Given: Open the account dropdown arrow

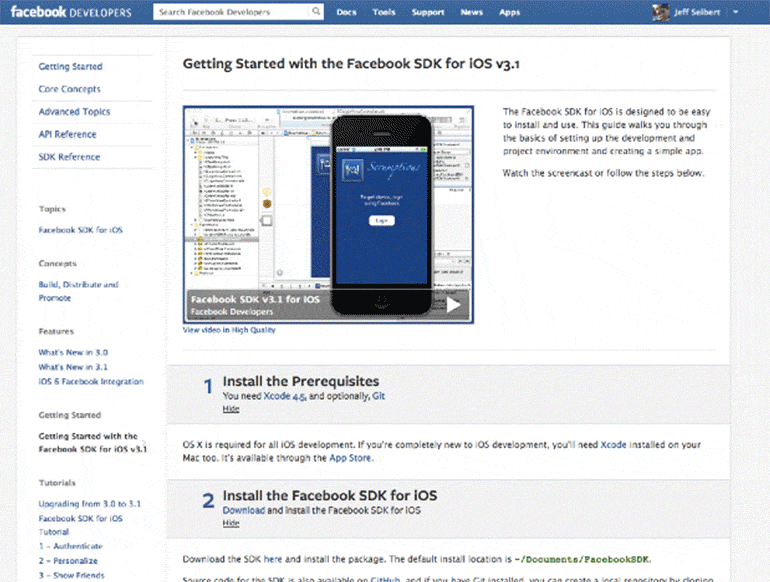Looking at the screenshot, I should point(735,12).
